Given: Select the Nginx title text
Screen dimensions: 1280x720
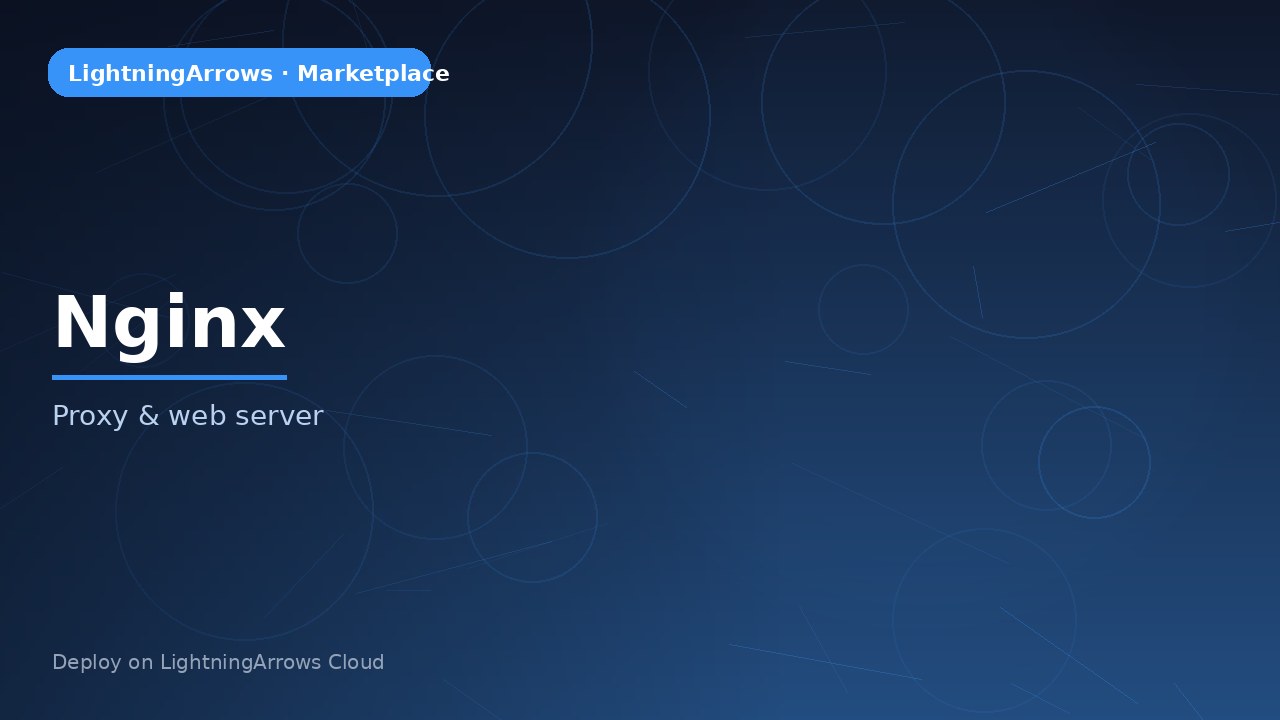Looking at the screenshot, I should coord(169,324).
